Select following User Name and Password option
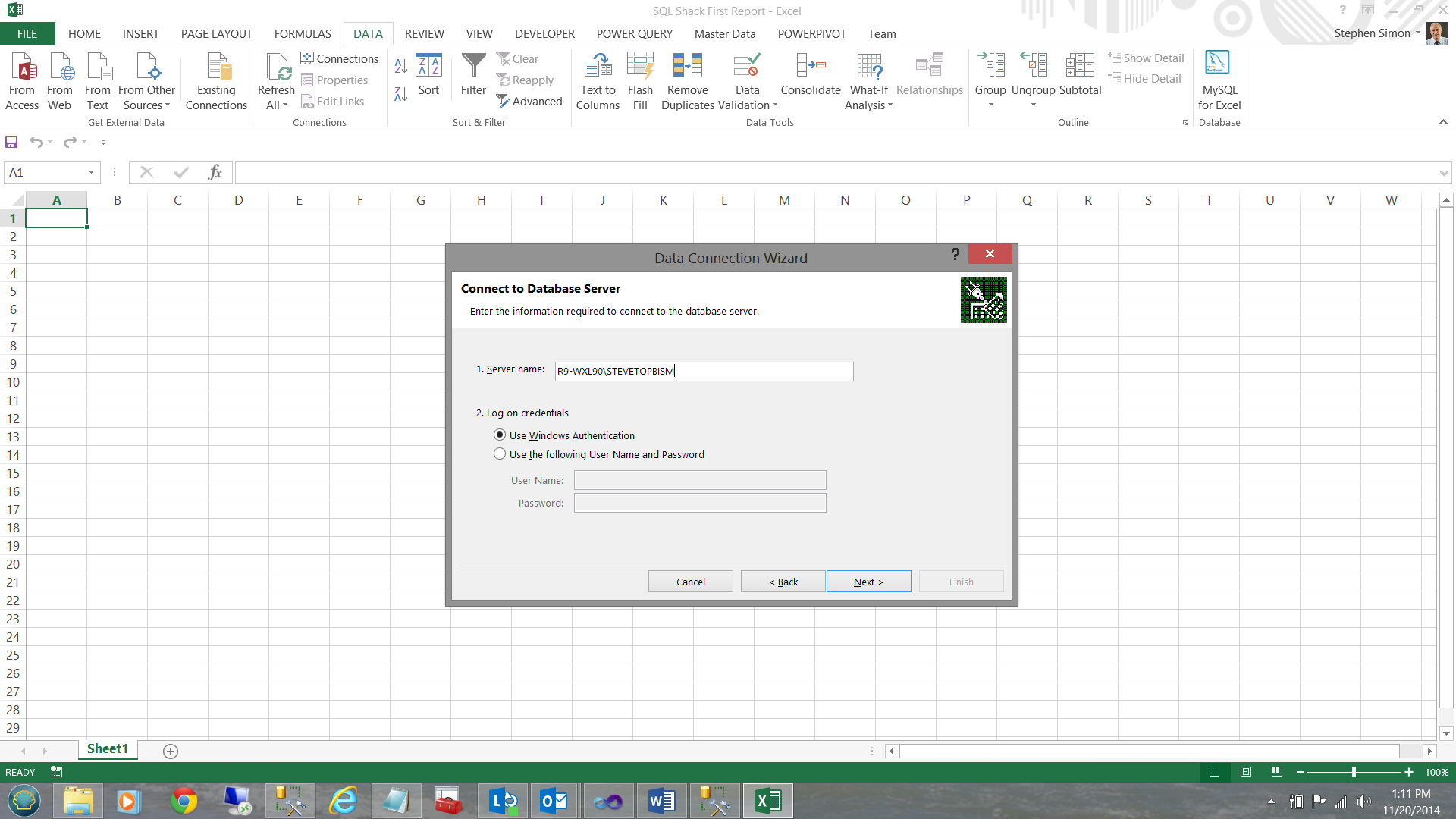The image size is (1456, 819). click(500, 454)
